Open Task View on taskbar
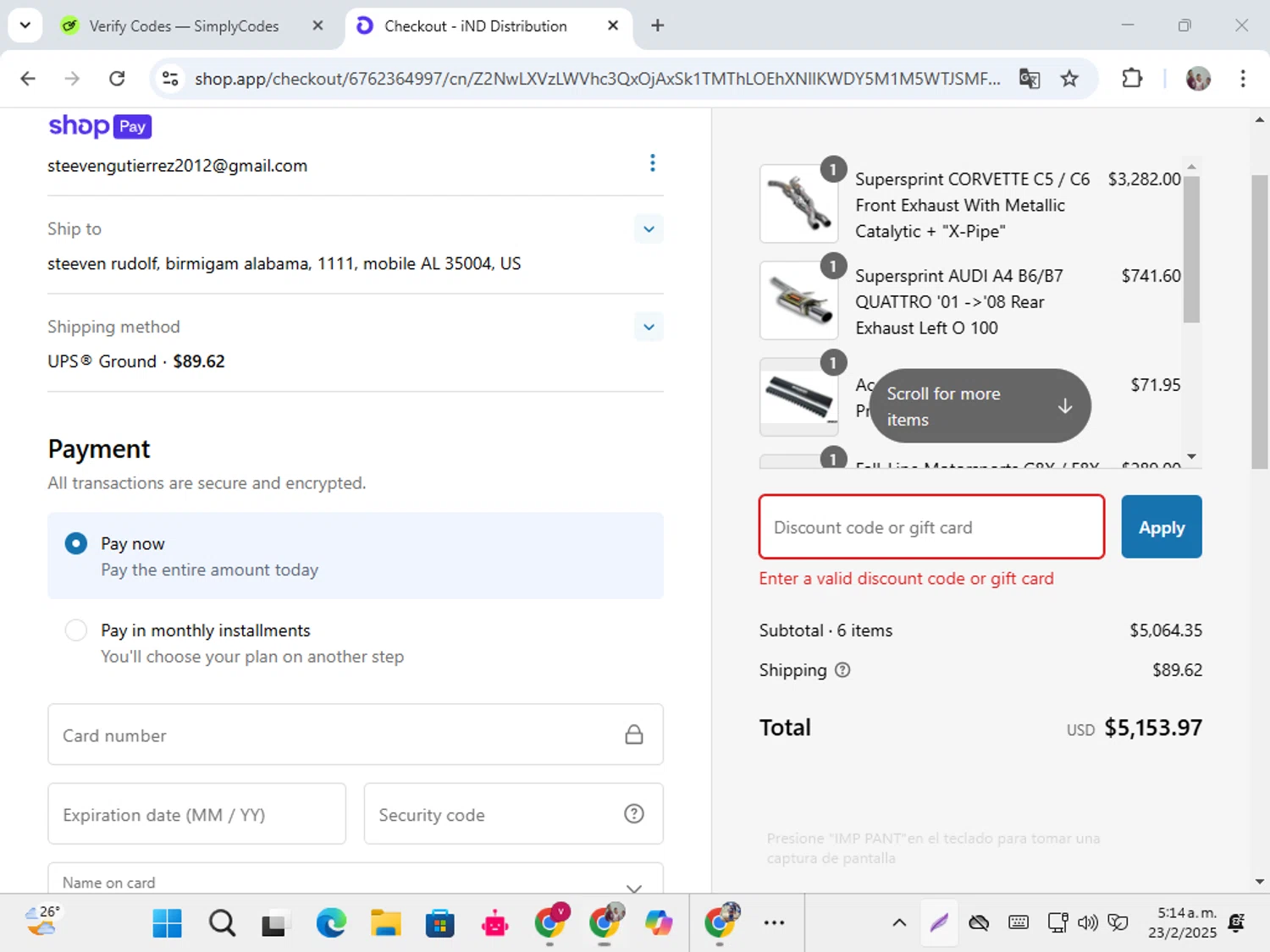Image resolution: width=1270 pixels, height=952 pixels. (274, 923)
